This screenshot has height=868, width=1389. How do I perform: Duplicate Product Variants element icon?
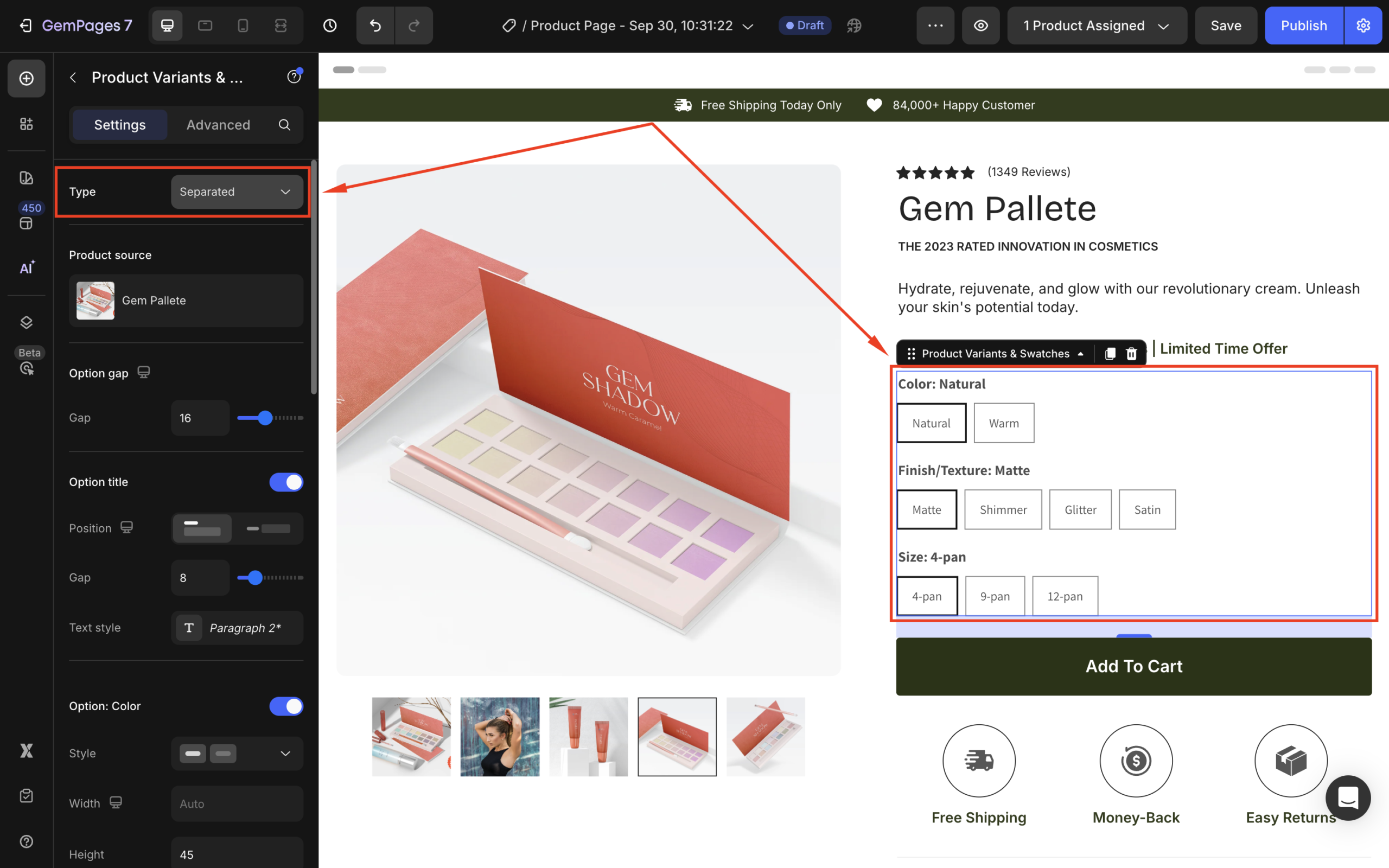1110,354
